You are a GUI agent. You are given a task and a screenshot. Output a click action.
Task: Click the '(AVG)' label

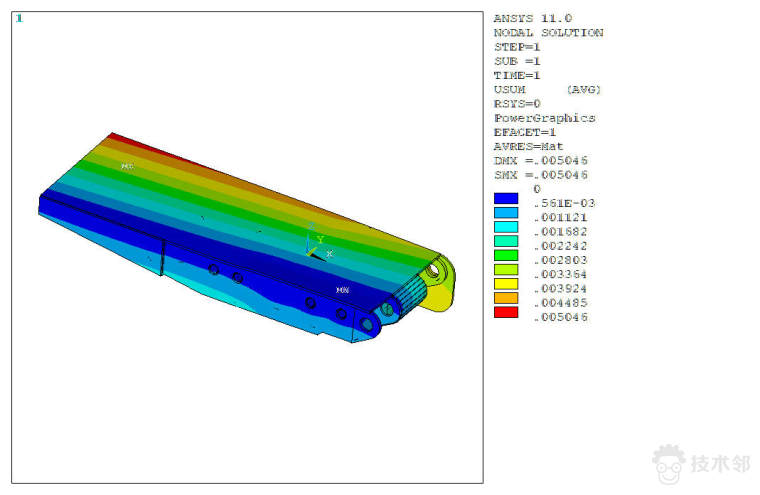pyautogui.click(x=584, y=90)
